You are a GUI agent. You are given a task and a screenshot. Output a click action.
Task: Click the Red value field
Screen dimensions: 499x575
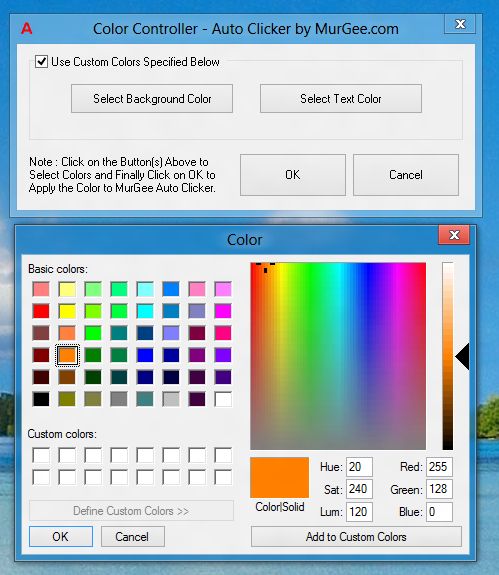pyautogui.click(x=439, y=467)
